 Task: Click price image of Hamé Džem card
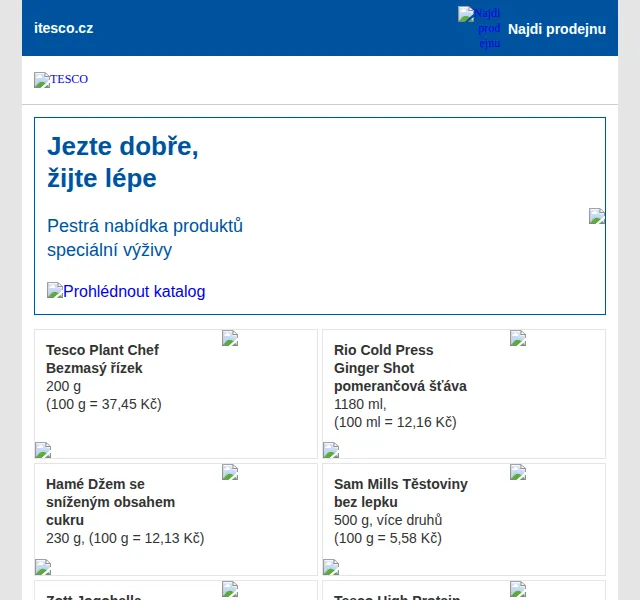coord(43,567)
